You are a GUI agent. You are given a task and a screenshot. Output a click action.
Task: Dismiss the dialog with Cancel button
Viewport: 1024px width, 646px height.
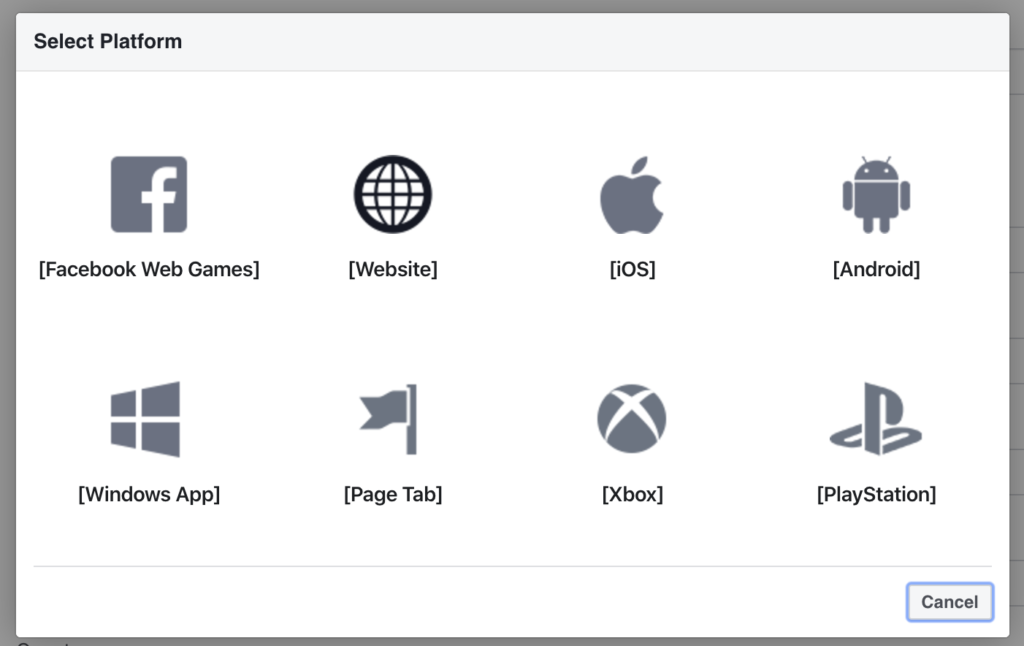[950, 602]
